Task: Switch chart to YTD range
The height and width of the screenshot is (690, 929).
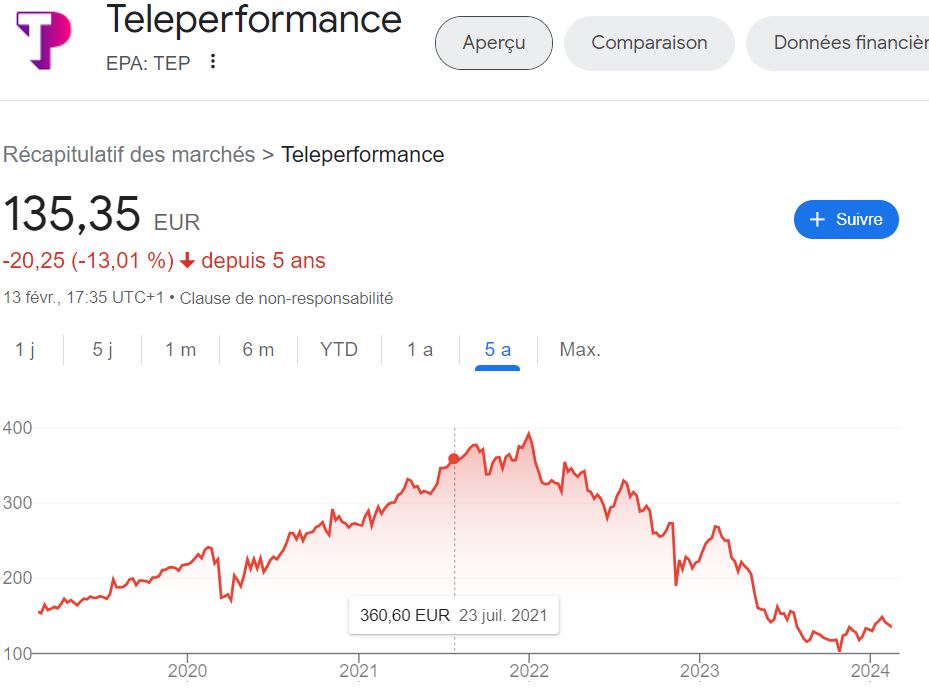Action: [x=338, y=350]
